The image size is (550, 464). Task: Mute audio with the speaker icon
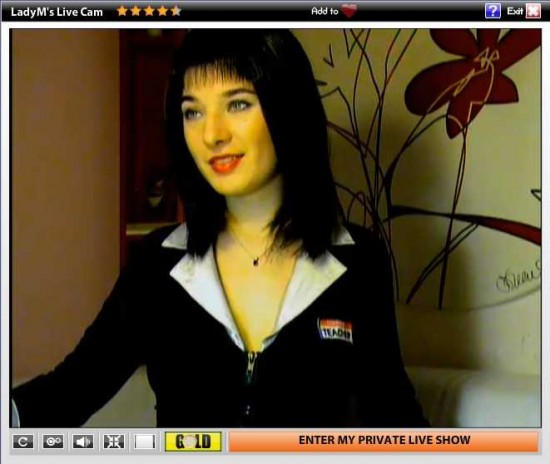pos(83,442)
